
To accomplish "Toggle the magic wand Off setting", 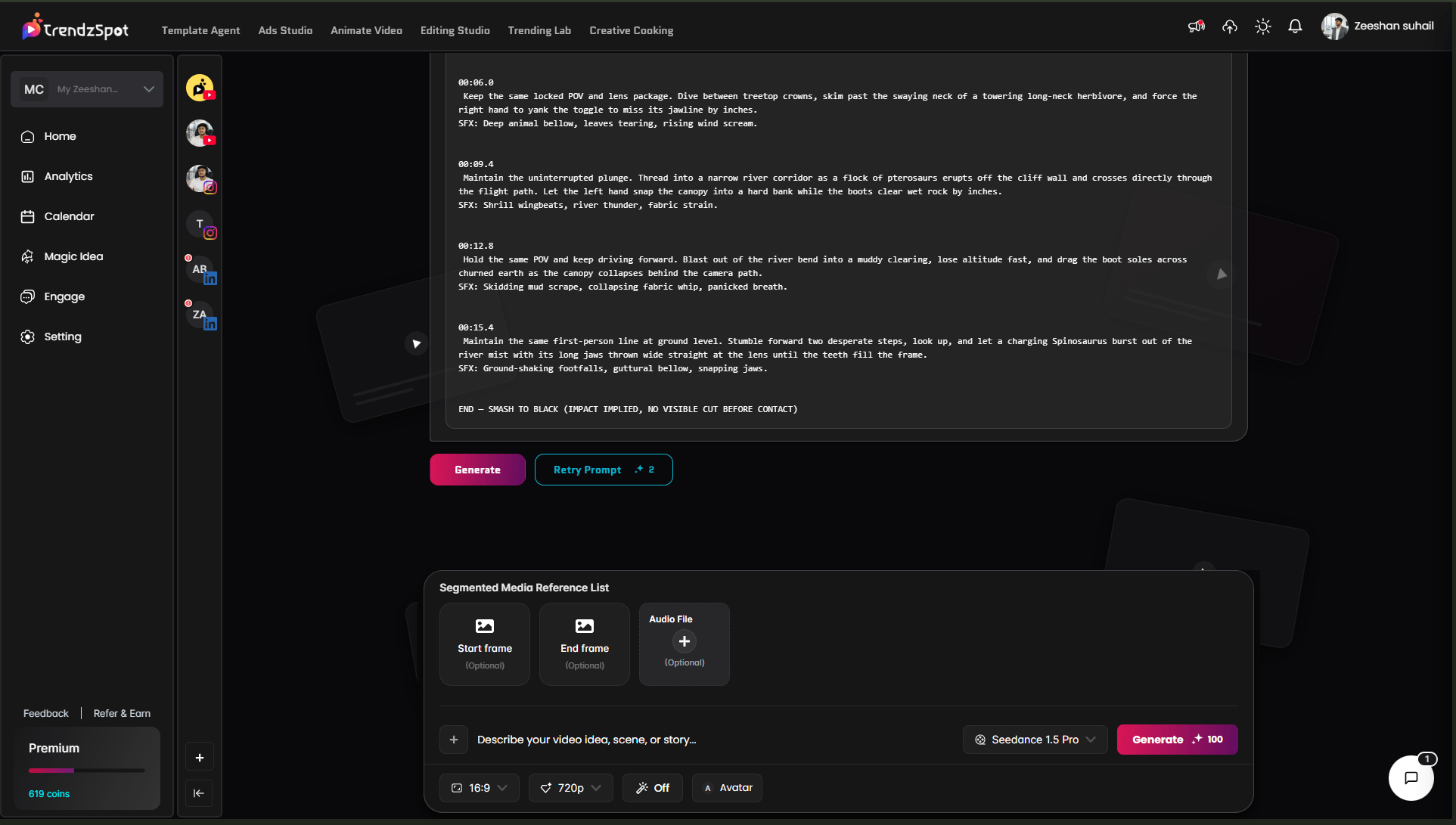I will pyautogui.click(x=653, y=788).
